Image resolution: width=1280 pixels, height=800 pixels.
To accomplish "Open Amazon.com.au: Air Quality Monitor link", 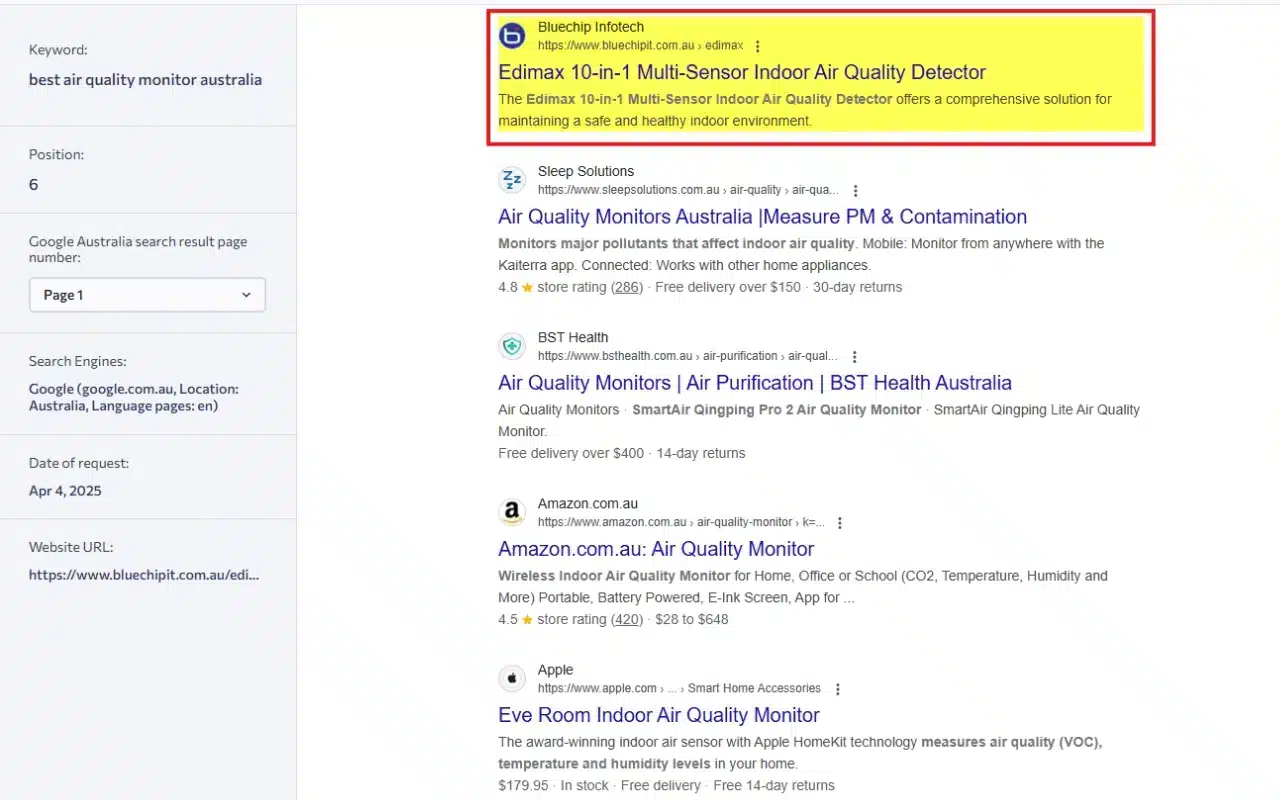I will tap(656, 549).
